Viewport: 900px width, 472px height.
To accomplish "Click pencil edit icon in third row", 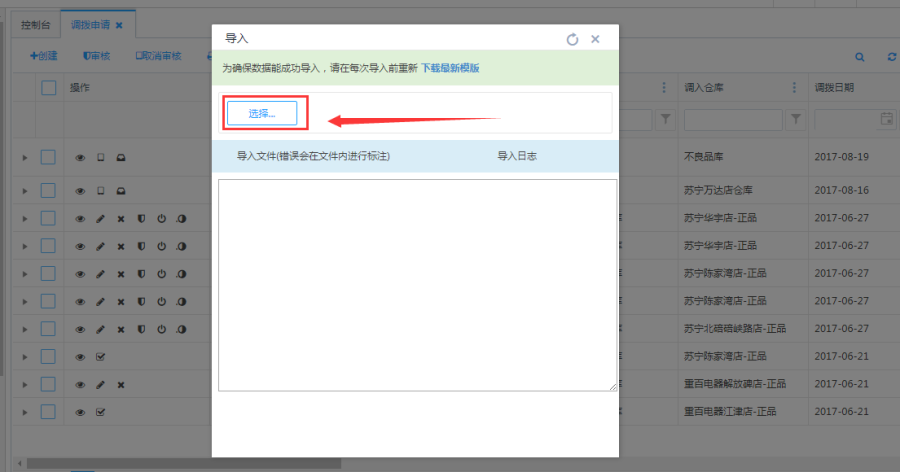I will click(100, 218).
